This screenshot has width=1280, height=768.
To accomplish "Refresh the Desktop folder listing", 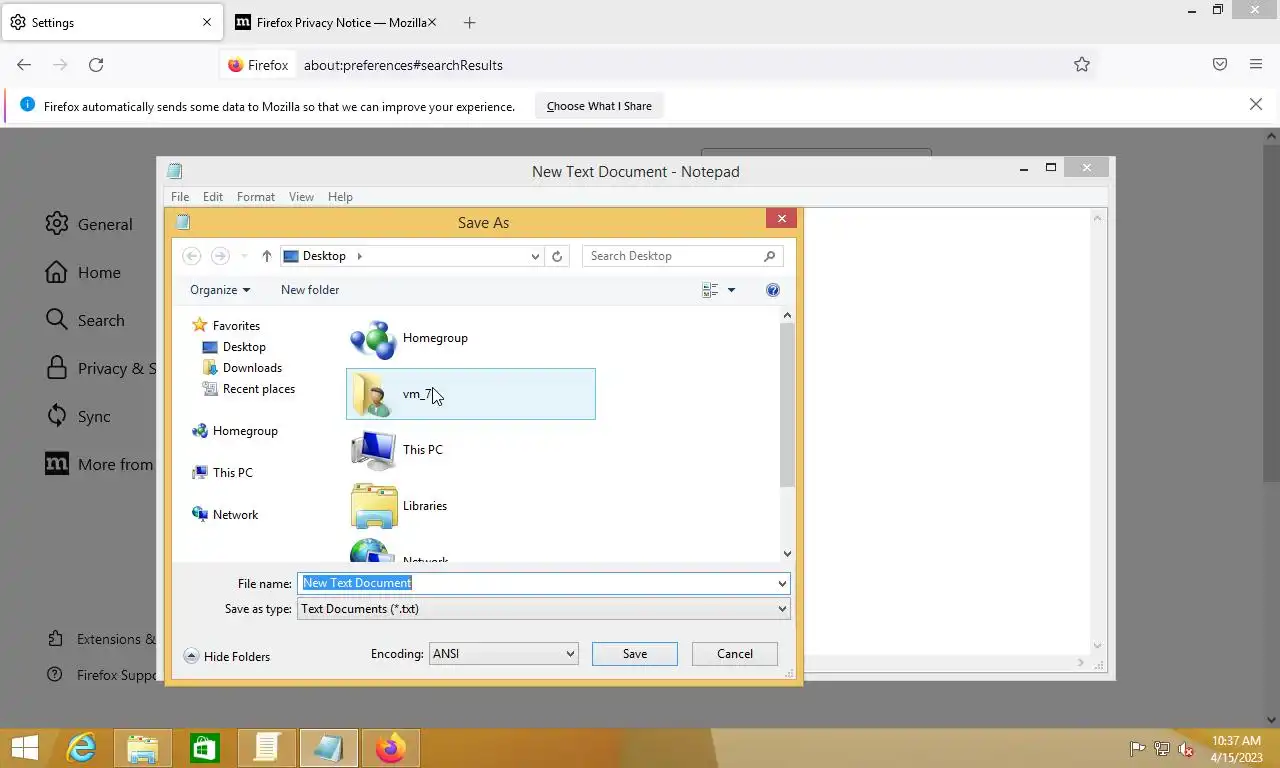I will [557, 256].
